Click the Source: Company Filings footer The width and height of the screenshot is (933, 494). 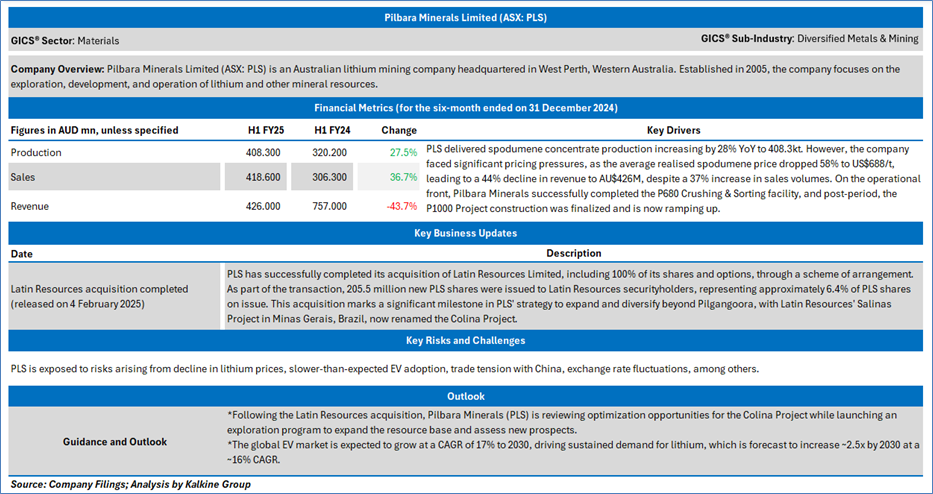pyautogui.click(x=130, y=484)
